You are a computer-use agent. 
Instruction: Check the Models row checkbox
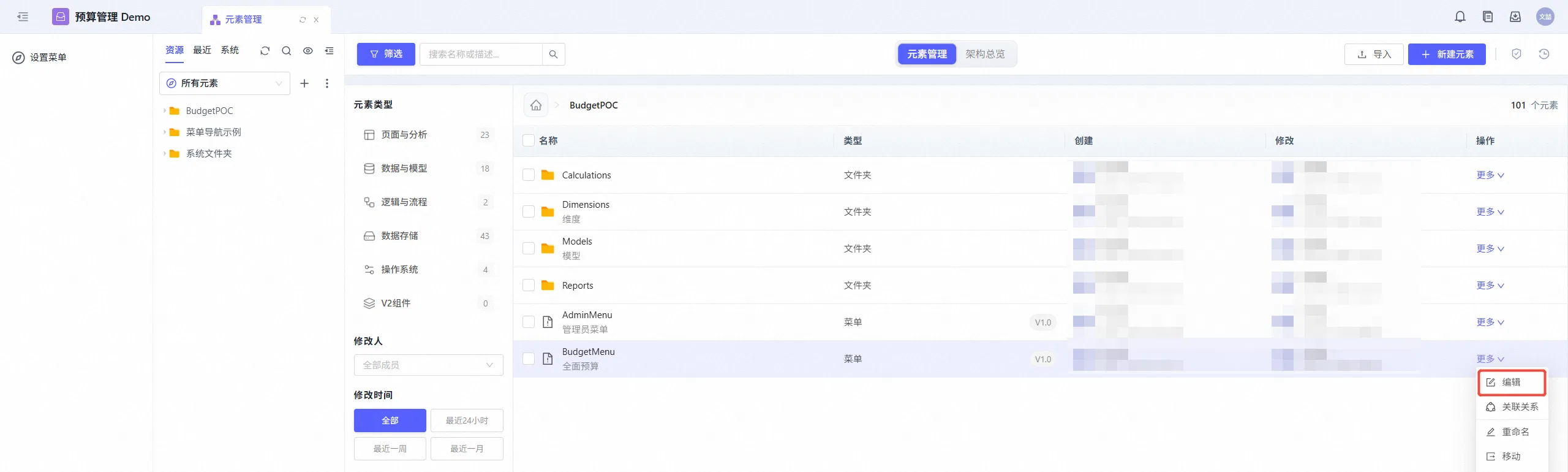click(x=529, y=249)
